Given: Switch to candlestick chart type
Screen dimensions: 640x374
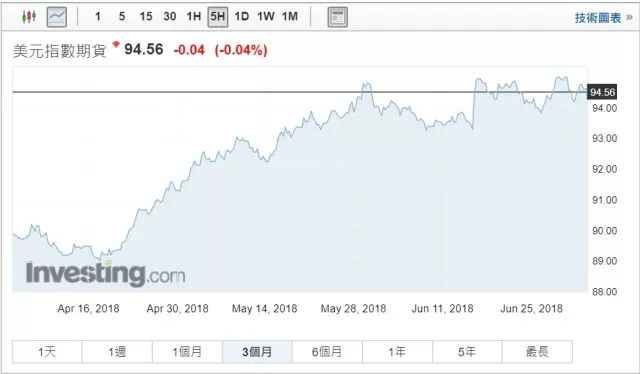Looking at the screenshot, I should [x=29, y=17].
